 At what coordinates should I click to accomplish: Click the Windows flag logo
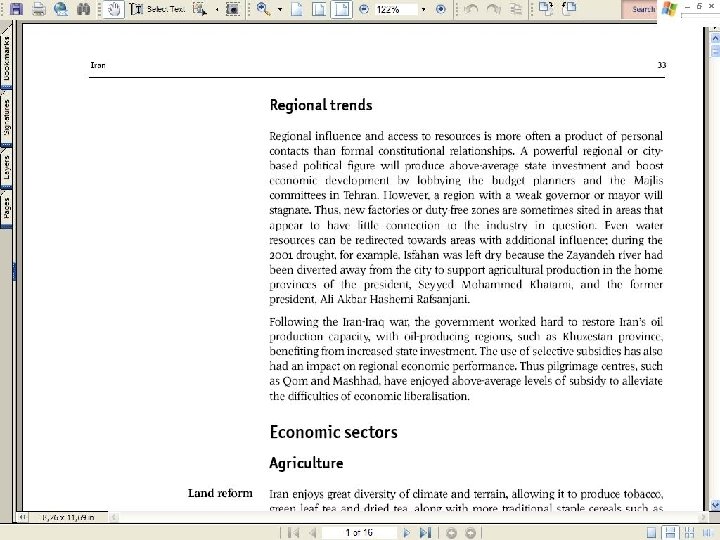669,9
